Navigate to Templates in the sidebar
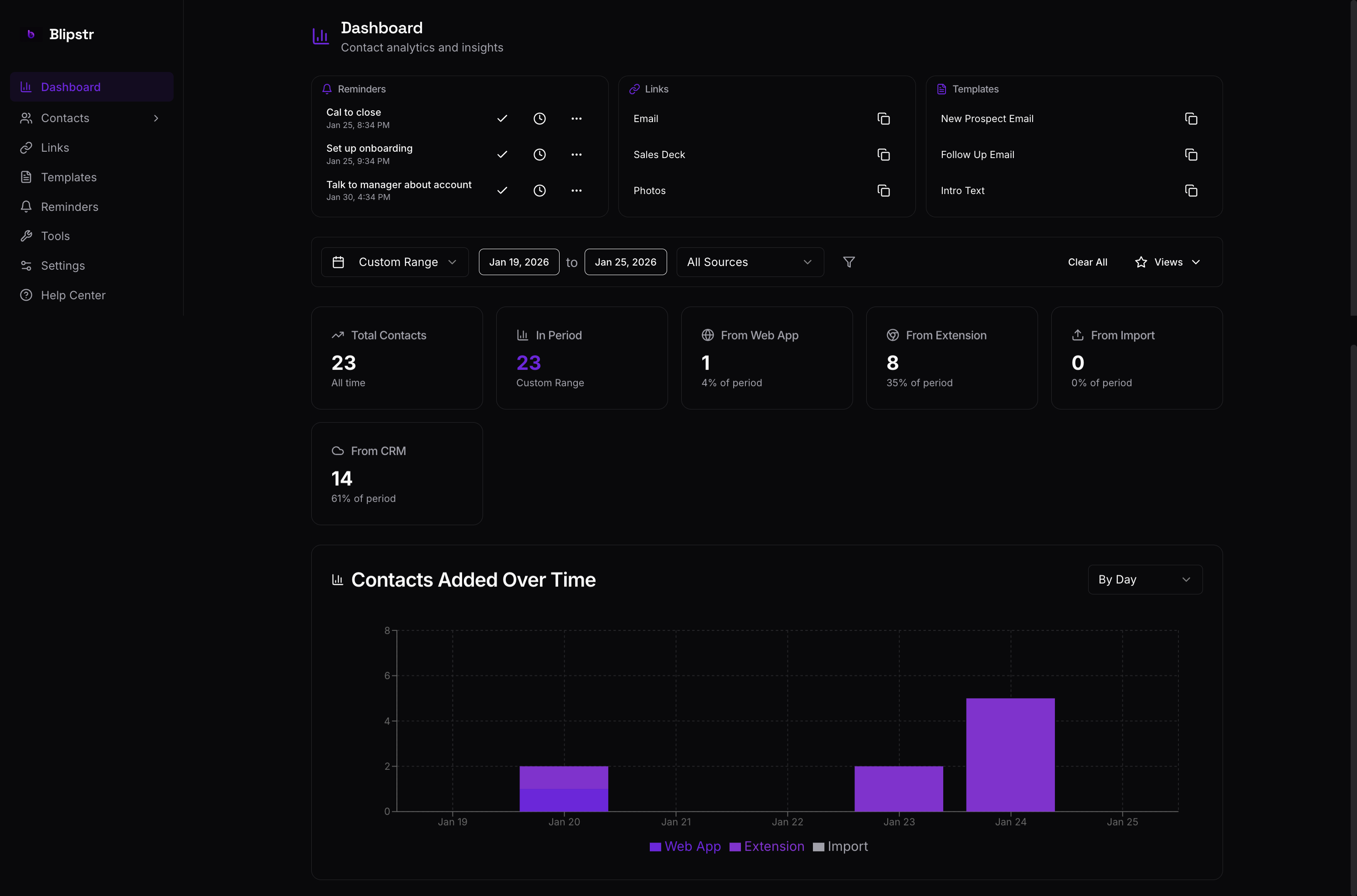This screenshot has height=896, width=1357. point(69,177)
